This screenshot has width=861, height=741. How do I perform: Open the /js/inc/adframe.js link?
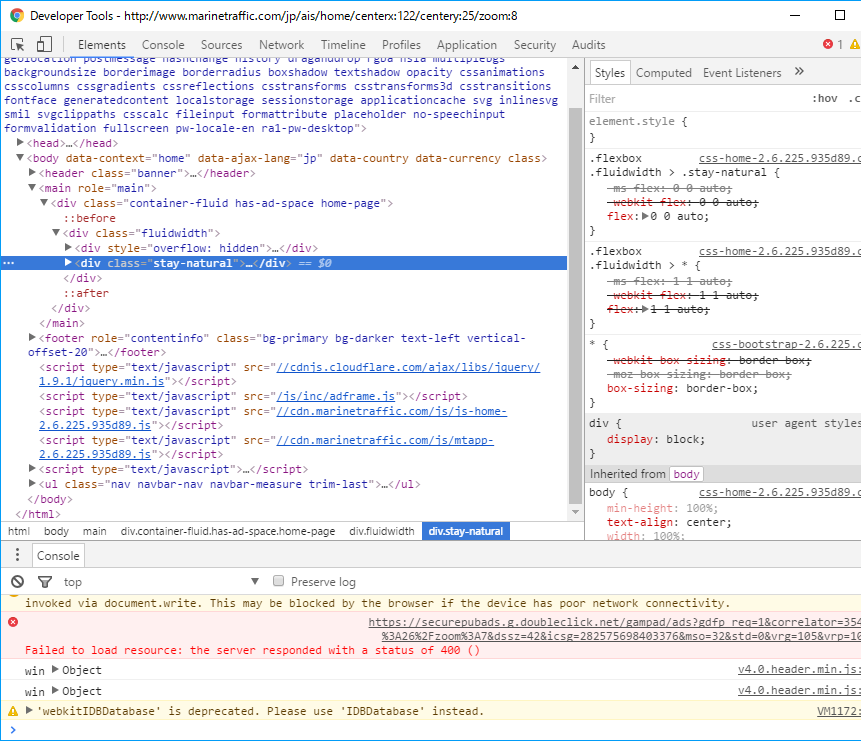[336, 396]
